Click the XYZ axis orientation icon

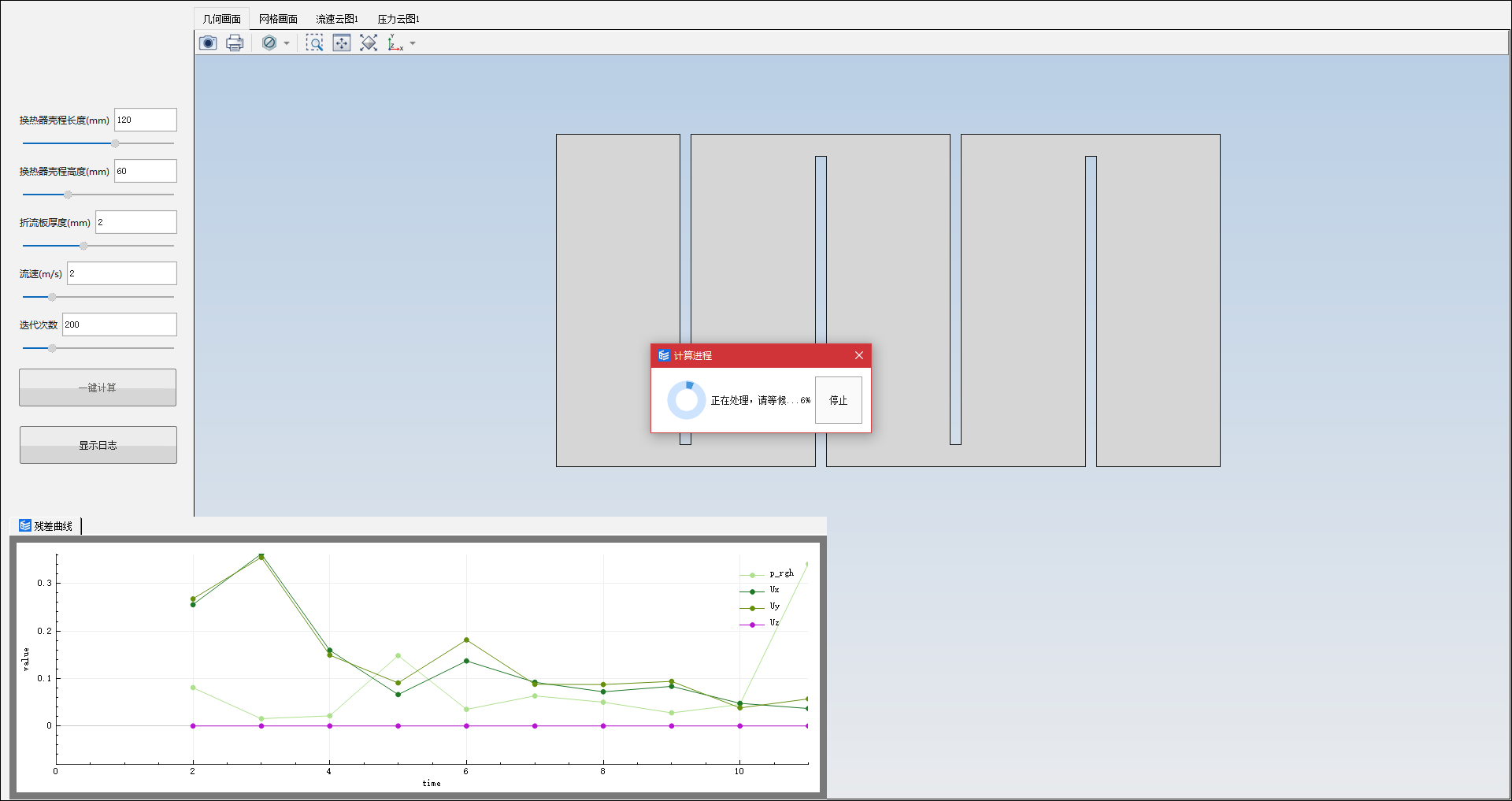395,43
